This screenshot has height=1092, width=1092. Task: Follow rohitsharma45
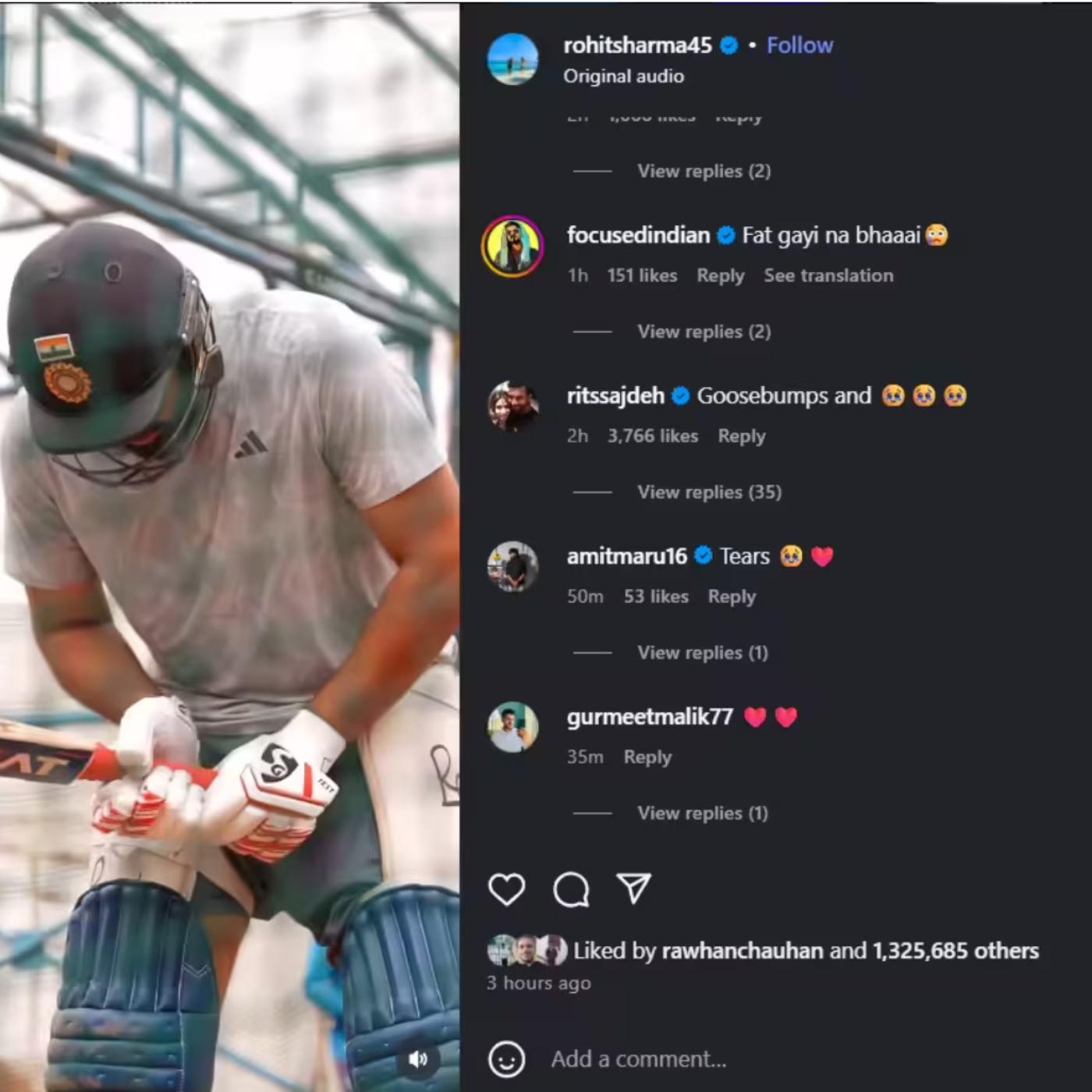pos(799,45)
